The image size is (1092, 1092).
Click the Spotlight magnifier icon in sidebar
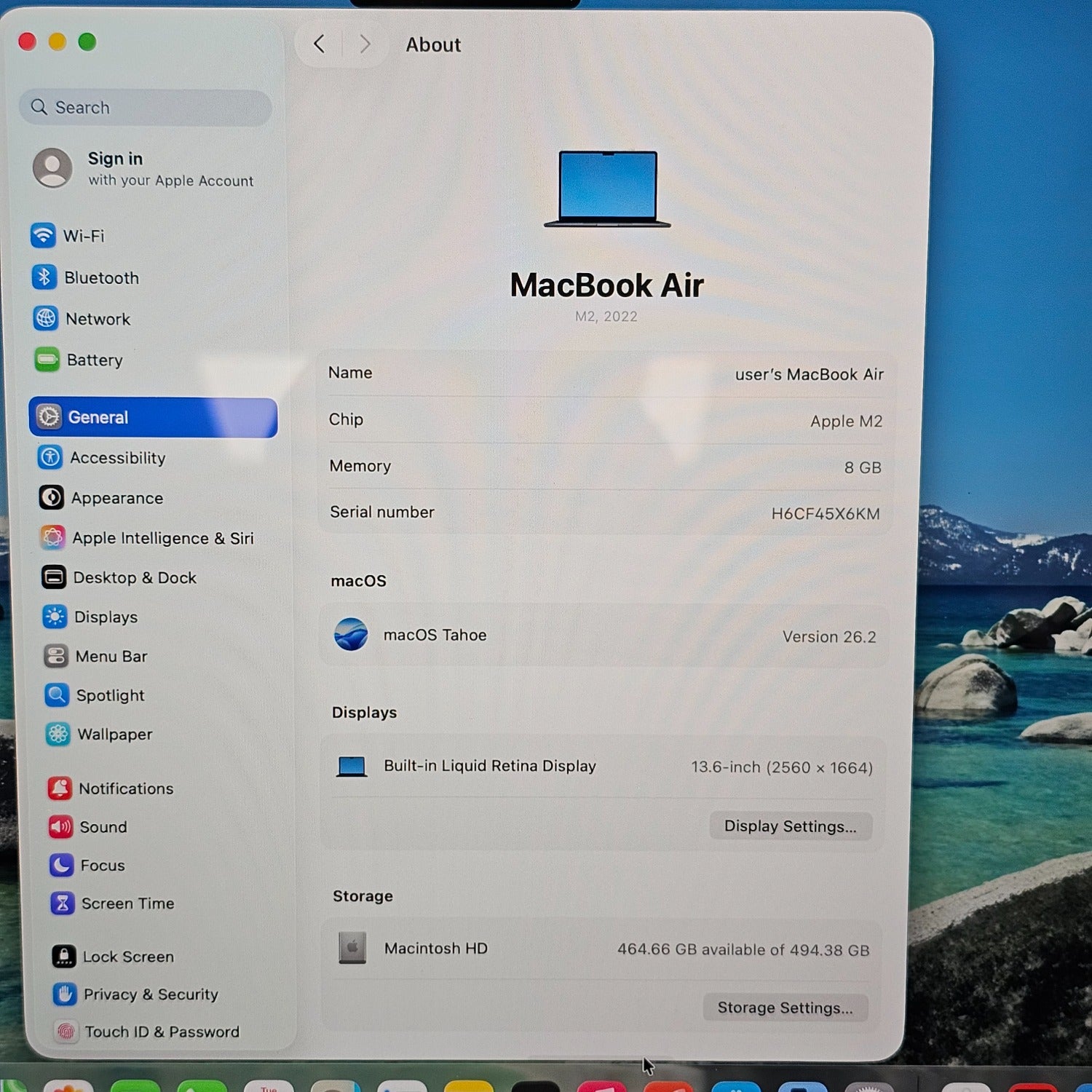click(57, 695)
